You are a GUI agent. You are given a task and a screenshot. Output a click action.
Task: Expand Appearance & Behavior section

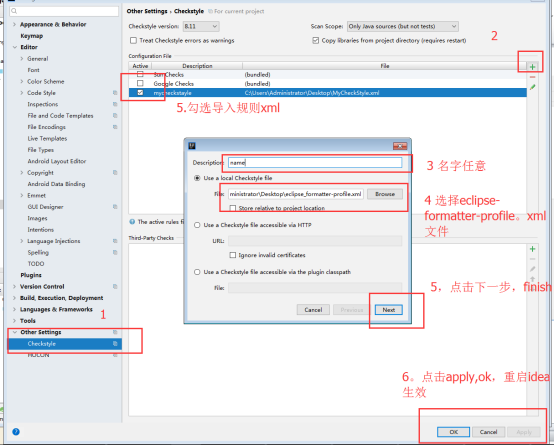click(14, 24)
